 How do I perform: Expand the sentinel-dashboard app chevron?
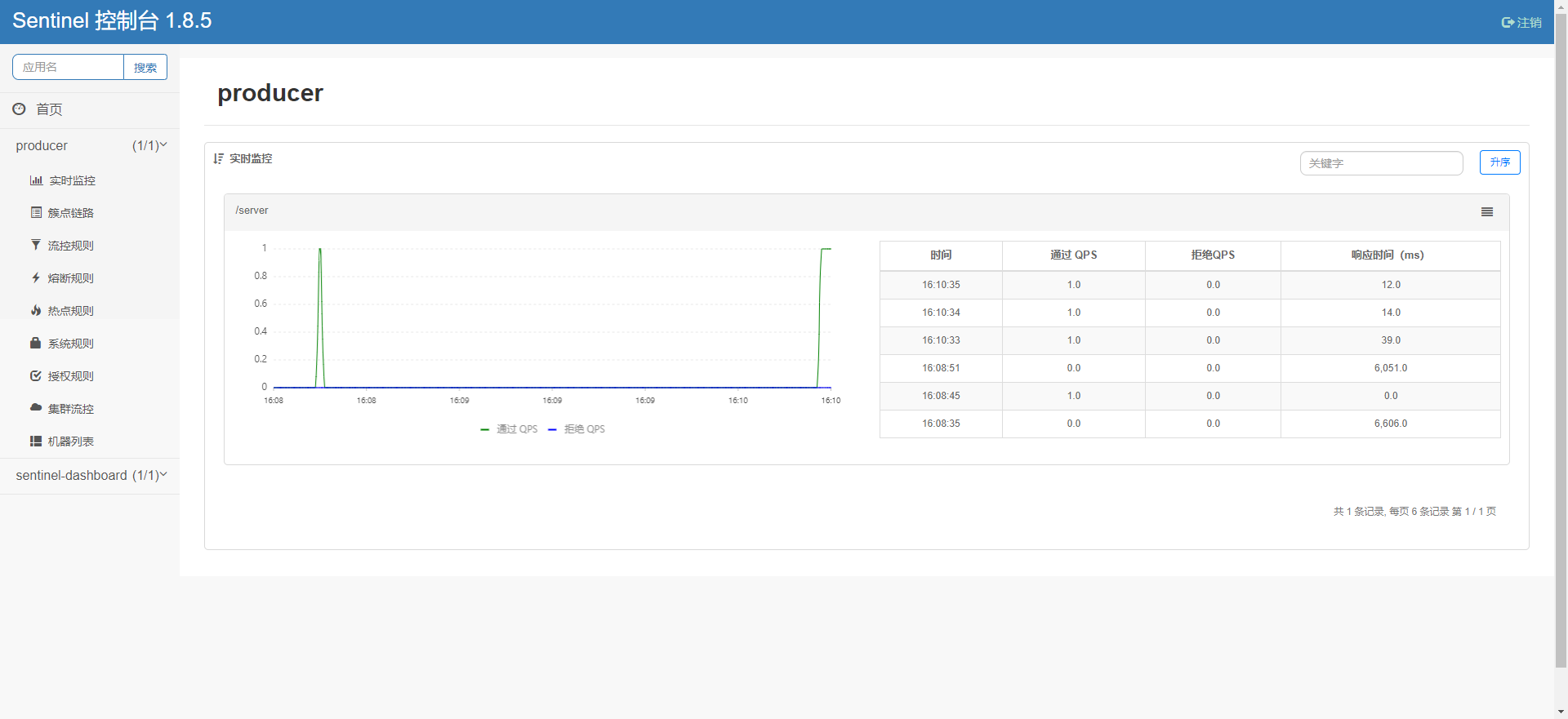[x=163, y=474]
